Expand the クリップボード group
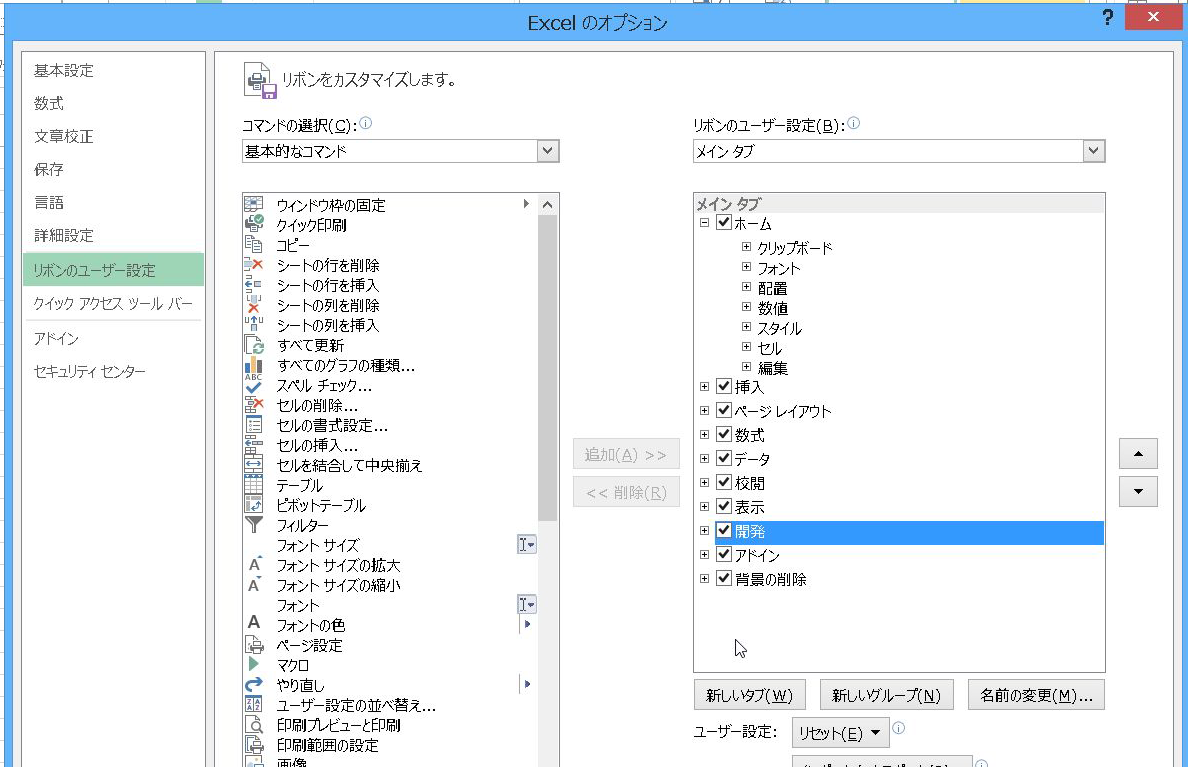Screen dimensions: 1188x767 click(x=746, y=247)
